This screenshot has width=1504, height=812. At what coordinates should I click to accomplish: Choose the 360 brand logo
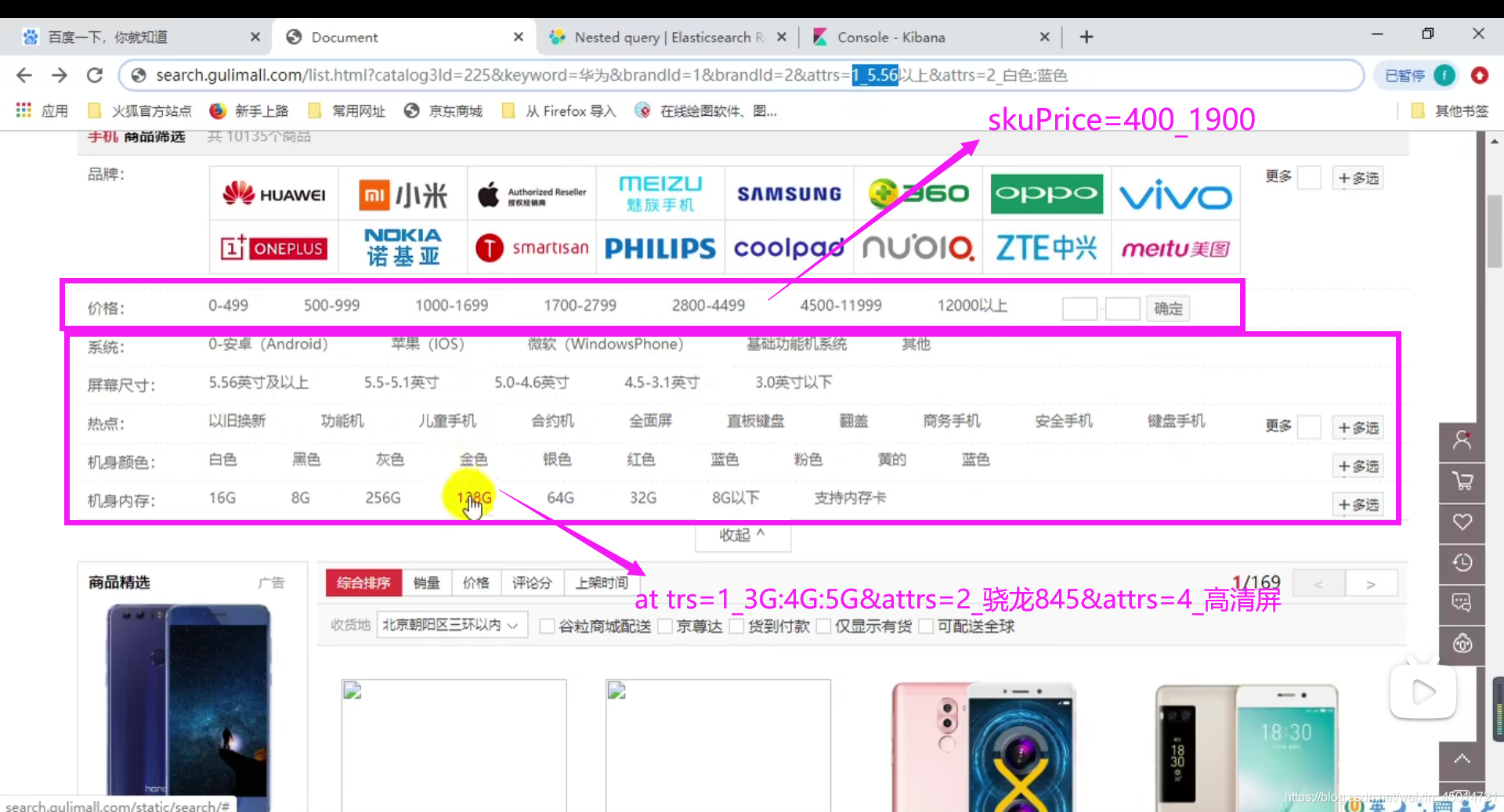click(x=918, y=193)
